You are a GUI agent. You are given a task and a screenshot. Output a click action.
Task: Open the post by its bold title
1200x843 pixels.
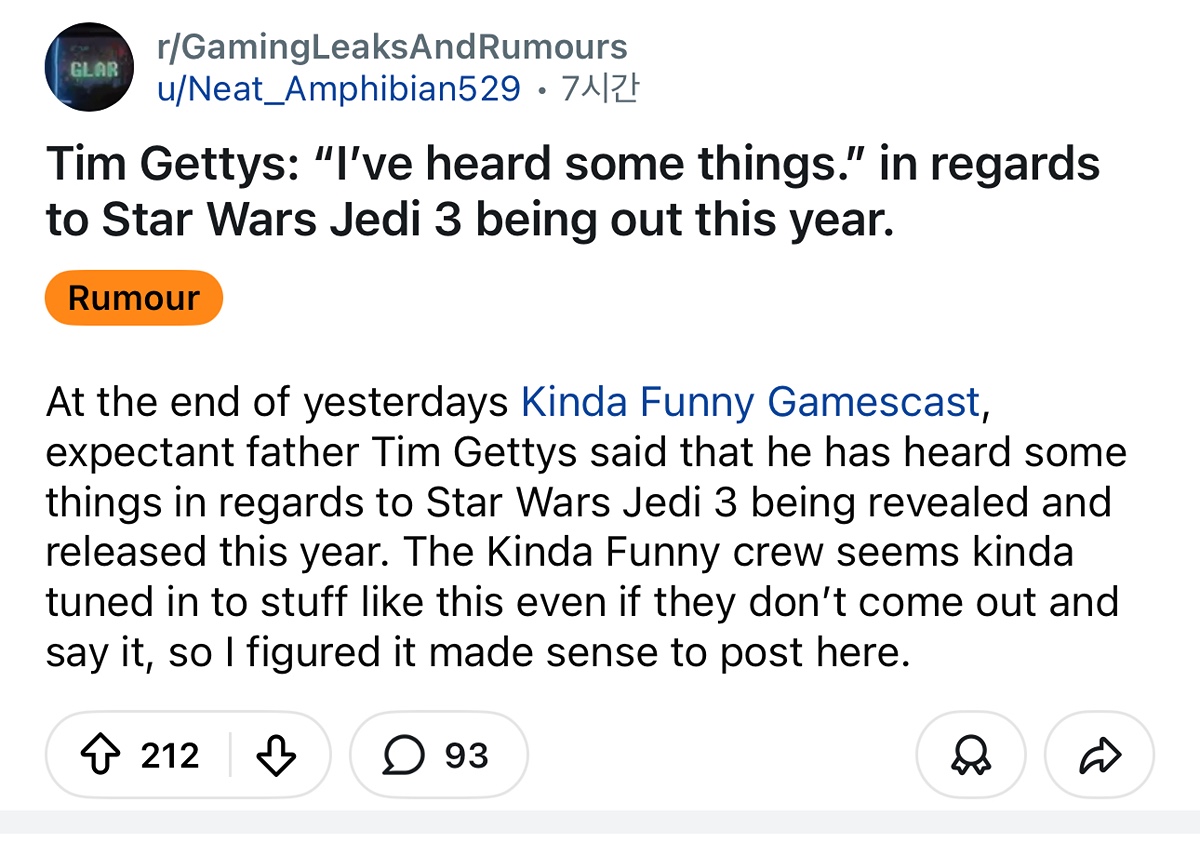pos(570,190)
